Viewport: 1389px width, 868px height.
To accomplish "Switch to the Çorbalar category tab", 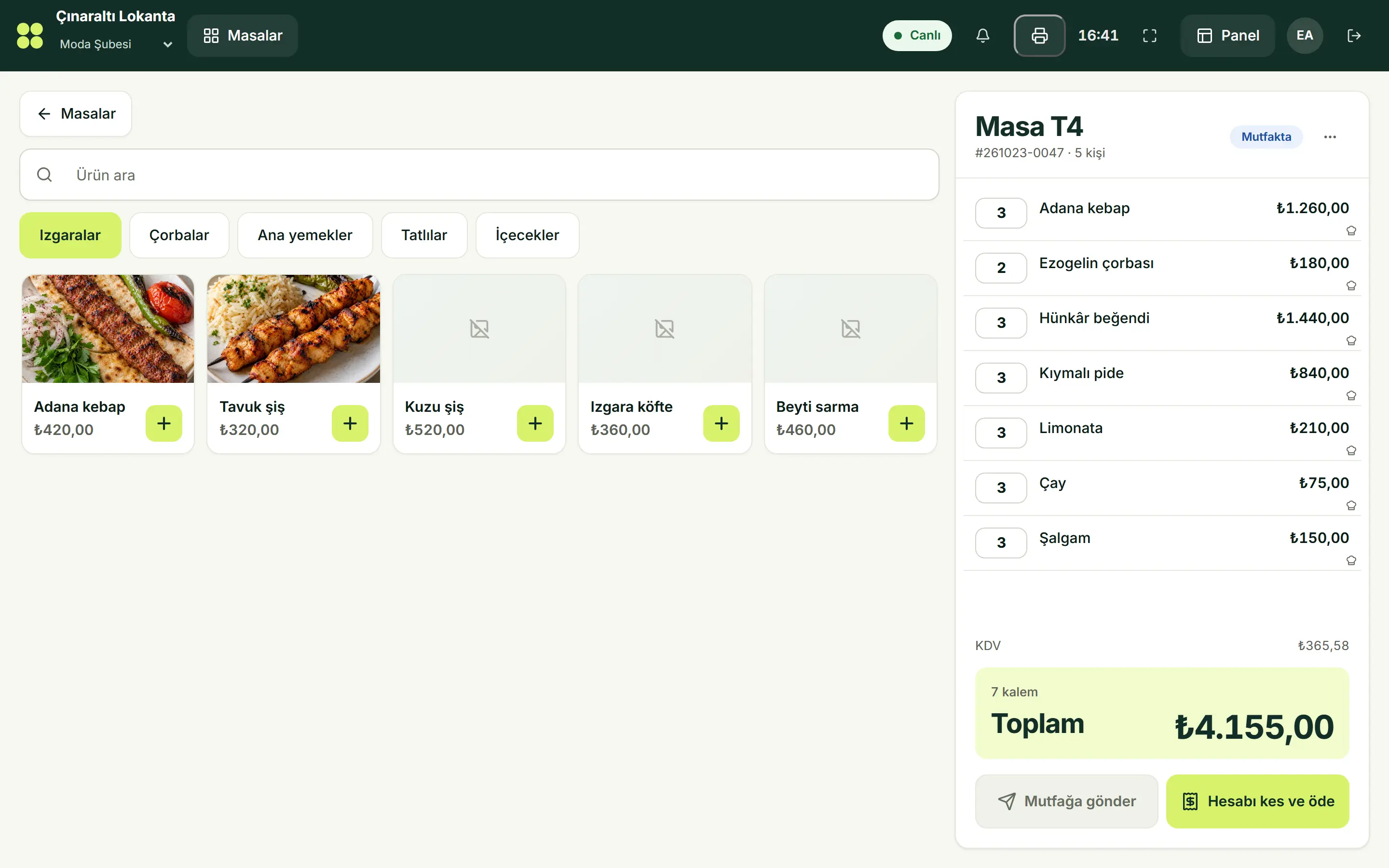I will pyautogui.click(x=179, y=235).
